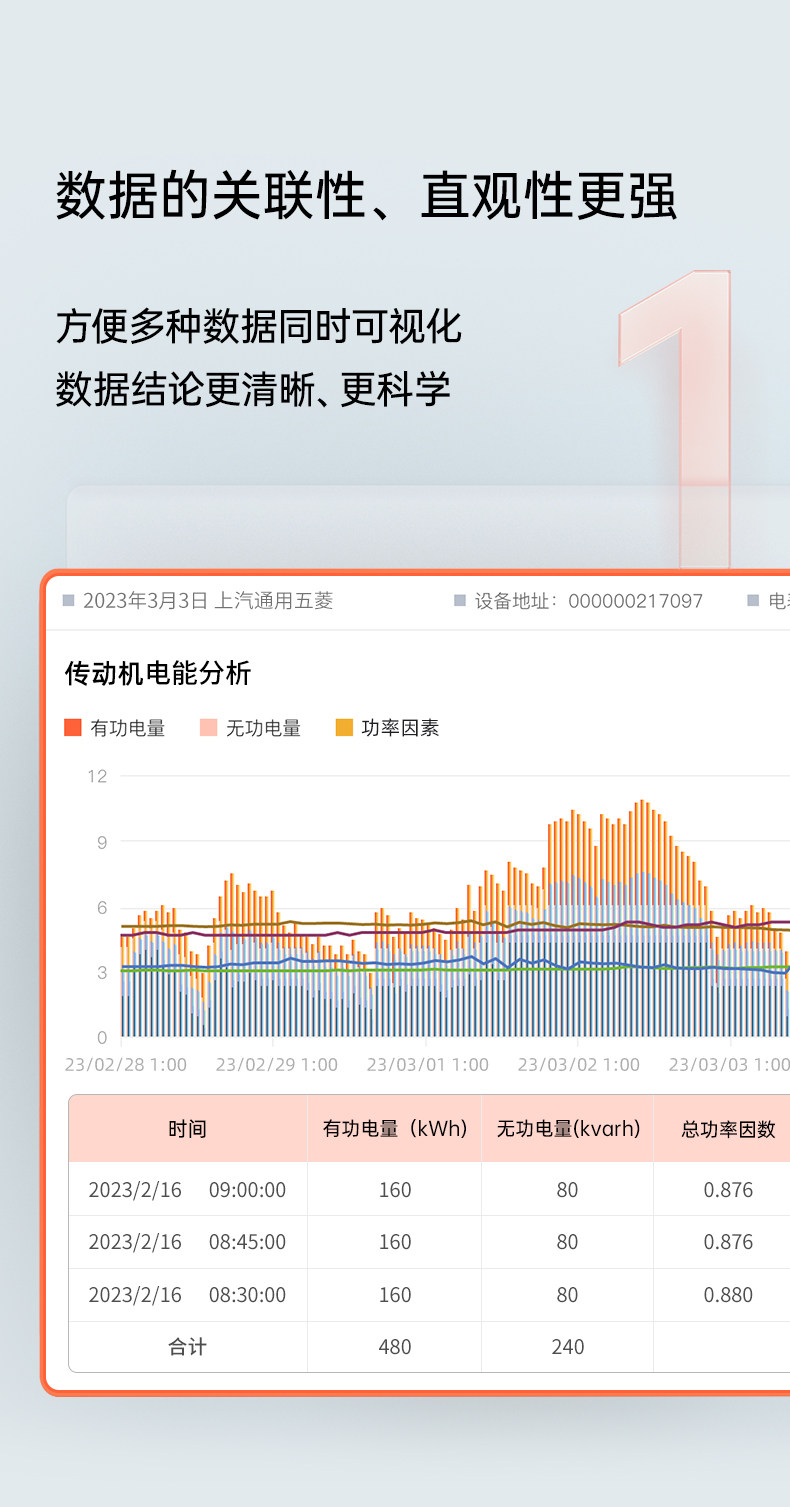Toggle the 功率因素 legend swatch

point(344,728)
